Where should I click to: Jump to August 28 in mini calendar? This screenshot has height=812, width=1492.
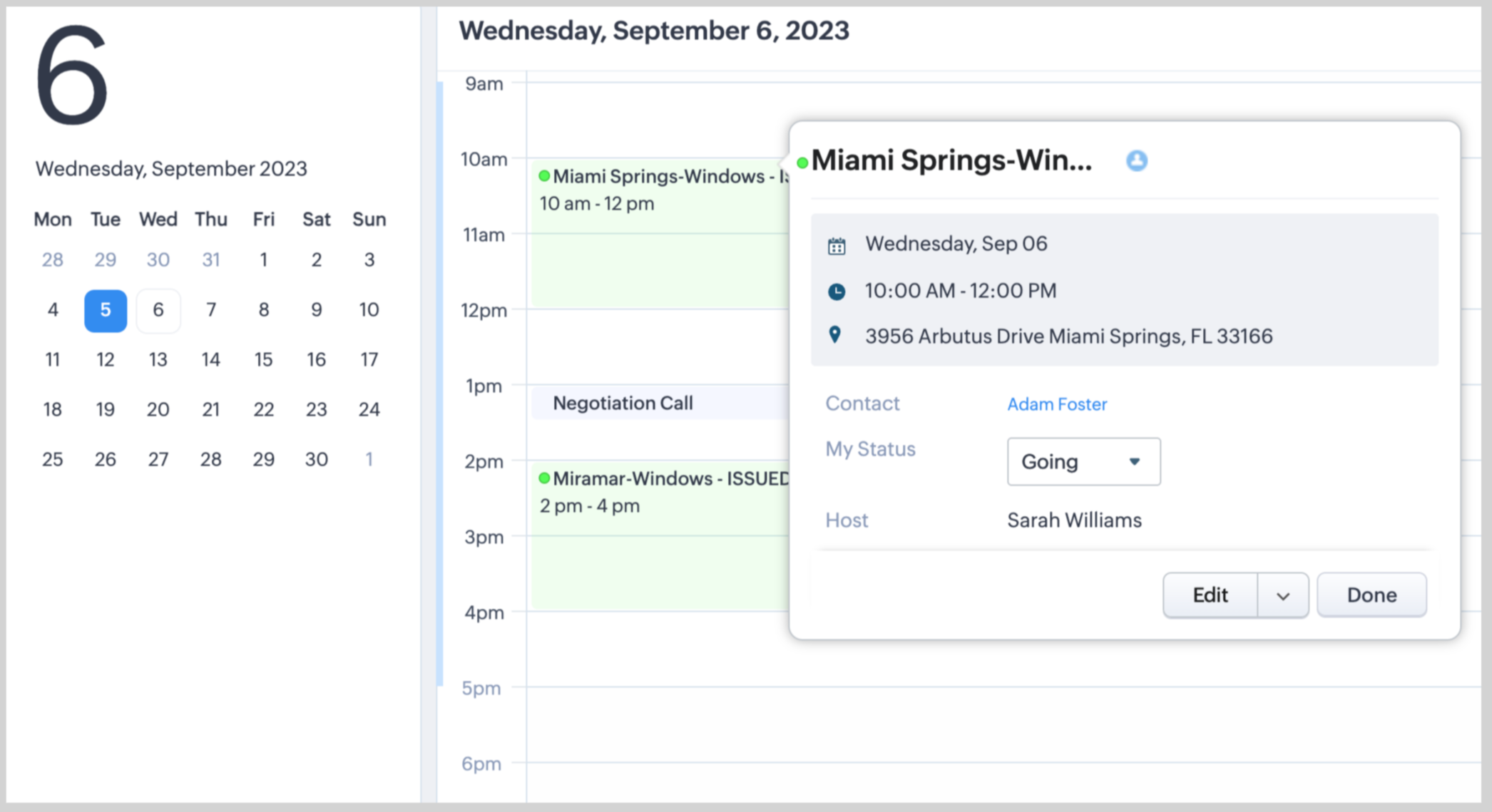coord(53,260)
